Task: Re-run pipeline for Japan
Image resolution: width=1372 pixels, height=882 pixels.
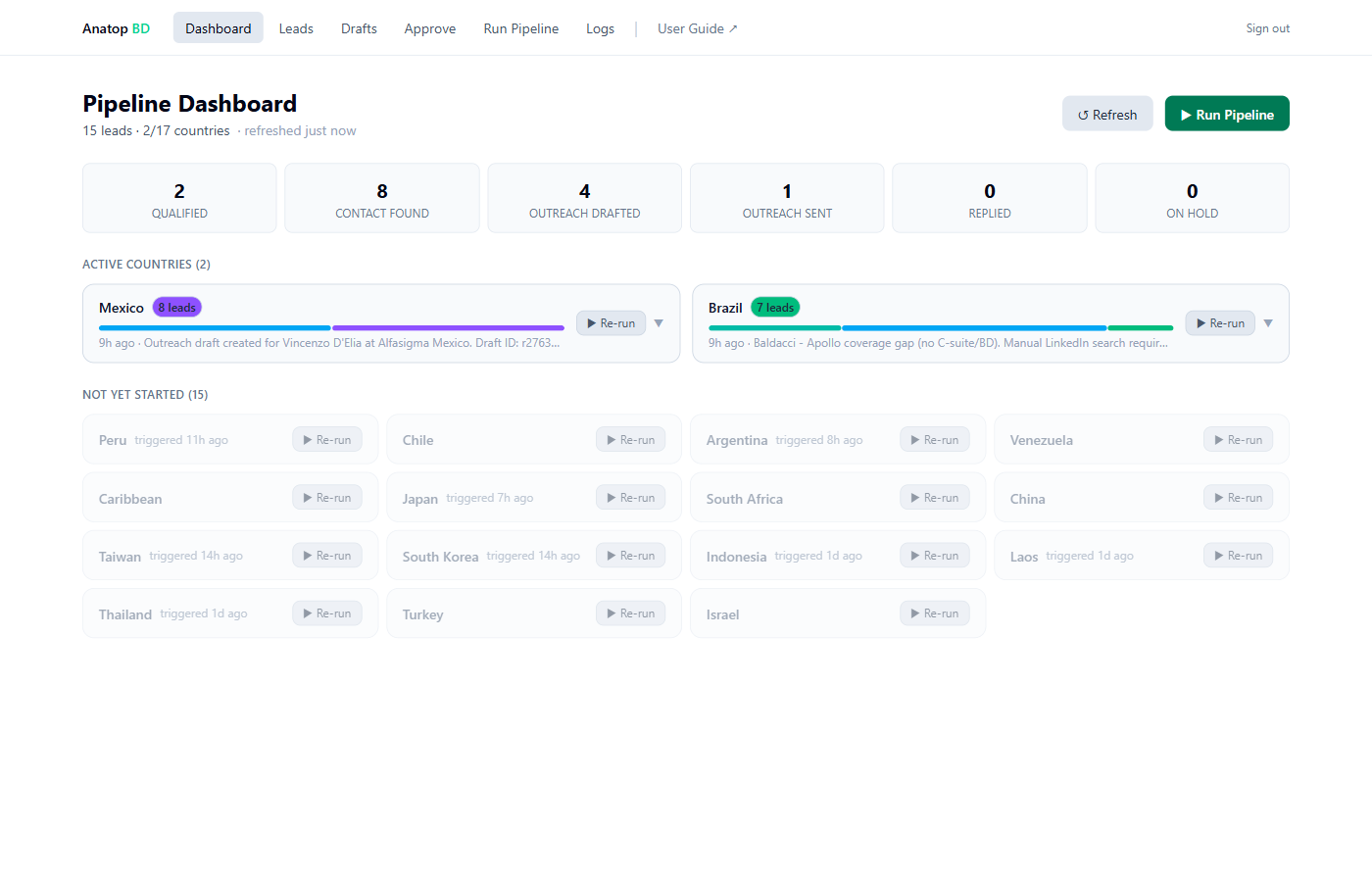Action: [x=631, y=498]
